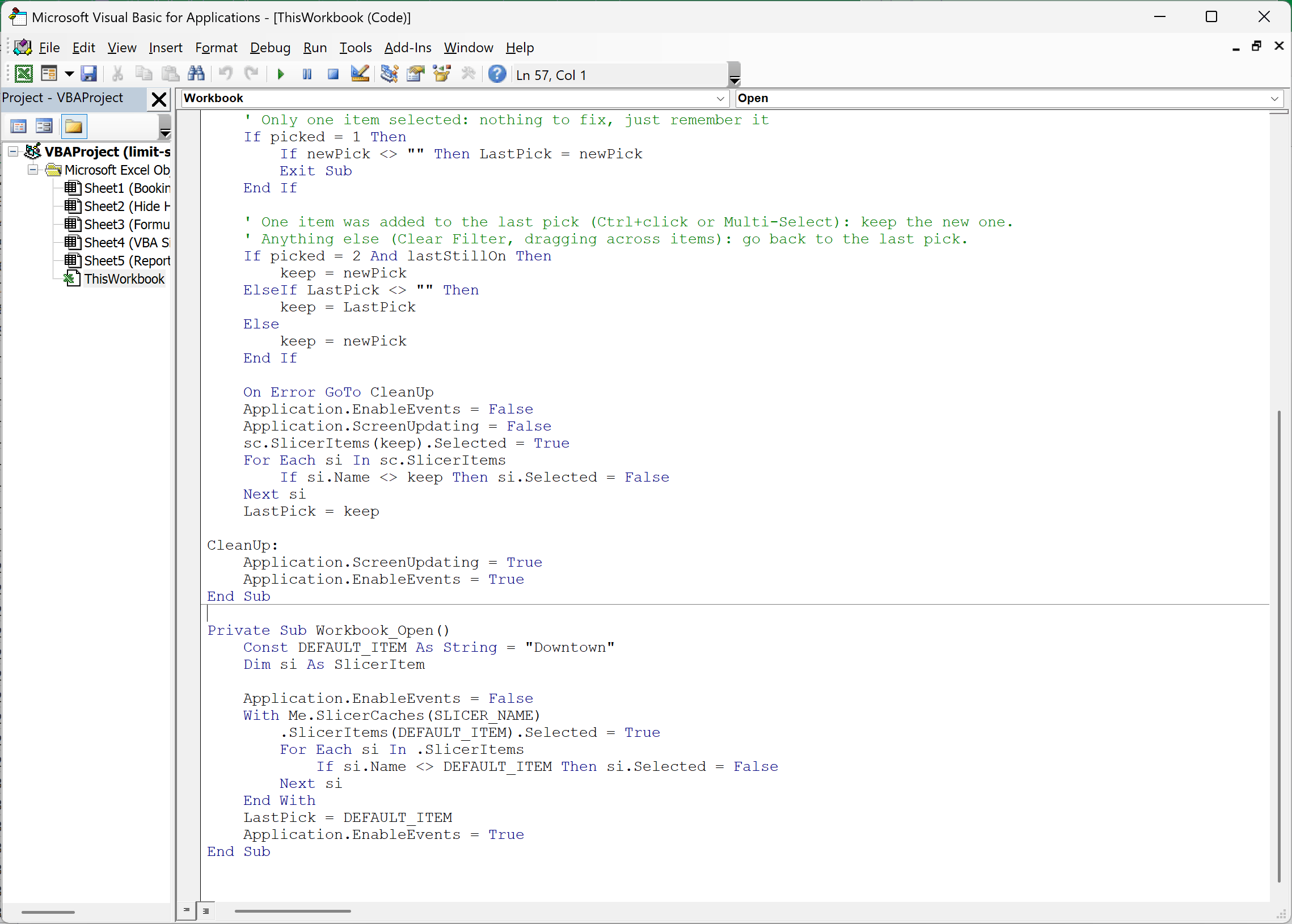
Task: Open the Format menu
Action: (x=216, y=48)
